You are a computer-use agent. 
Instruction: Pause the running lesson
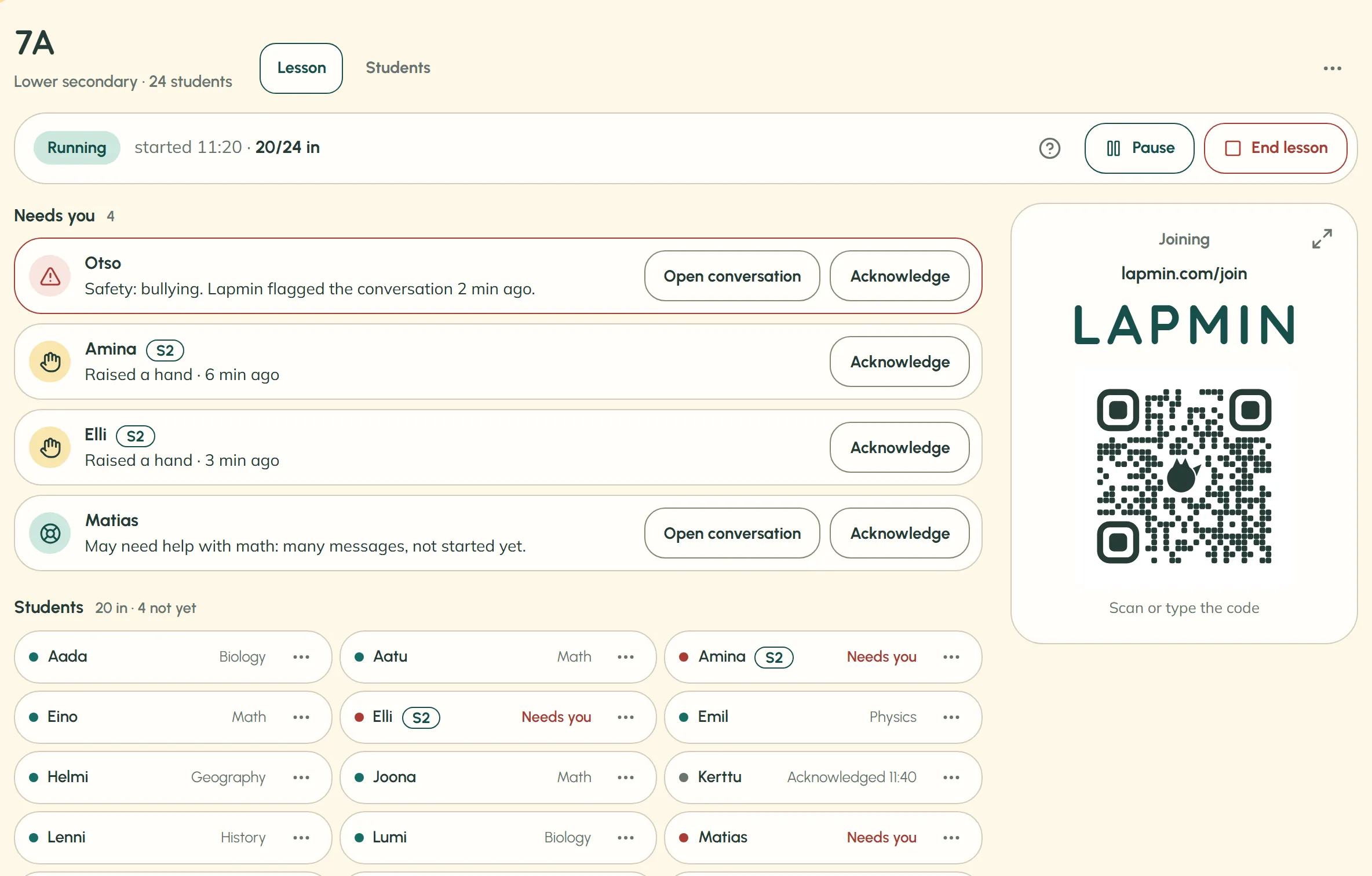point(1139,148)
